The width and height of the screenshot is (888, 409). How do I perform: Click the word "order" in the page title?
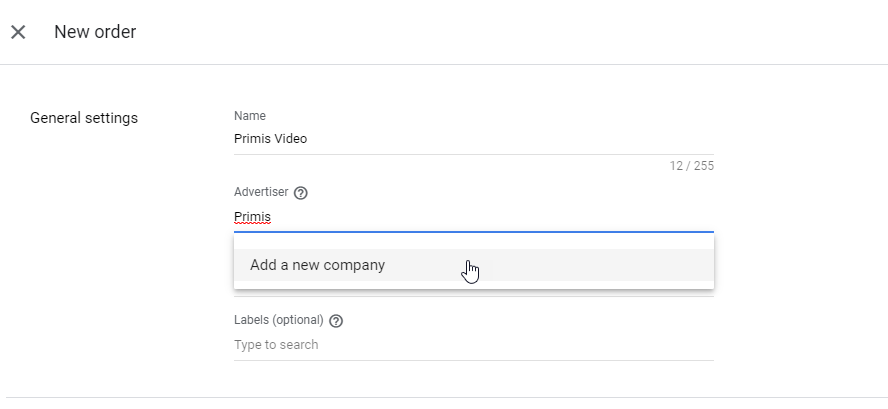(x=117, y=32)
